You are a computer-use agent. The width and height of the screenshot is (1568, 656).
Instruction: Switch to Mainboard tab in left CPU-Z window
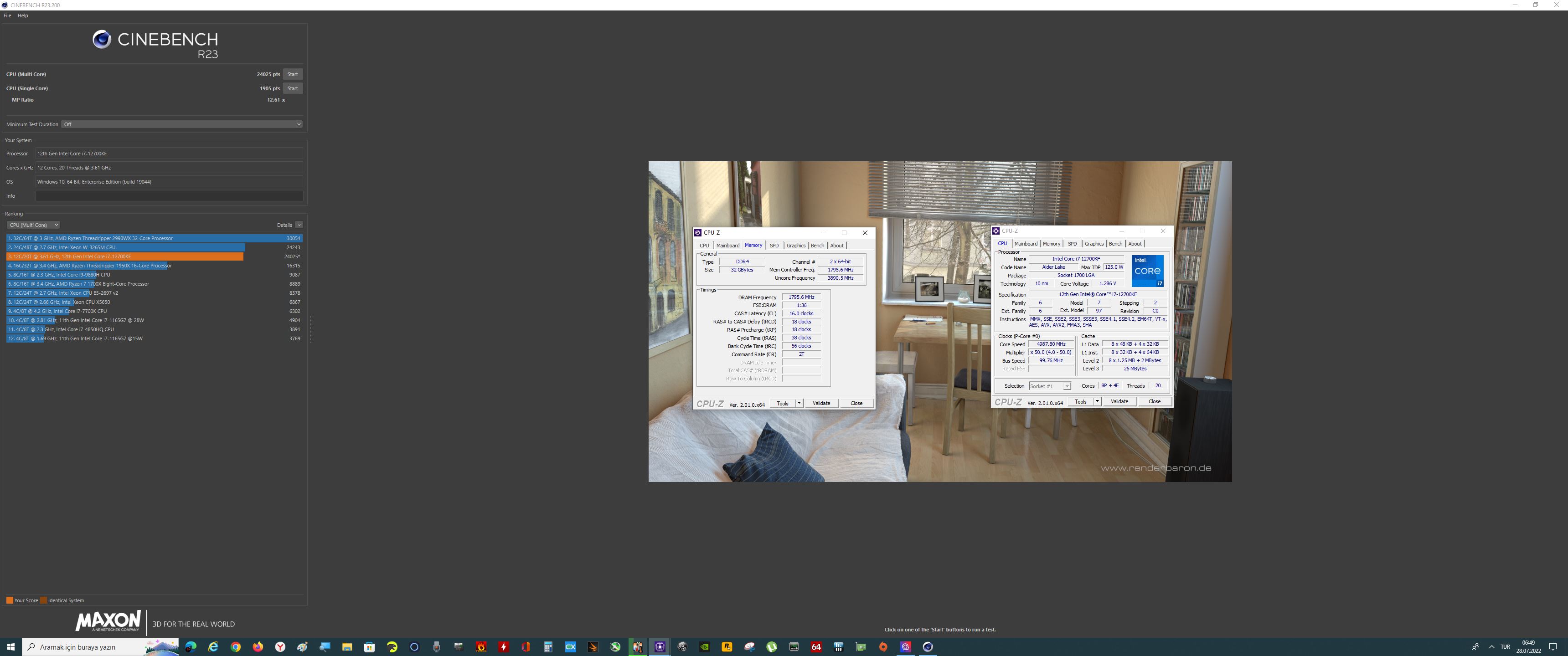pos(727,246)
